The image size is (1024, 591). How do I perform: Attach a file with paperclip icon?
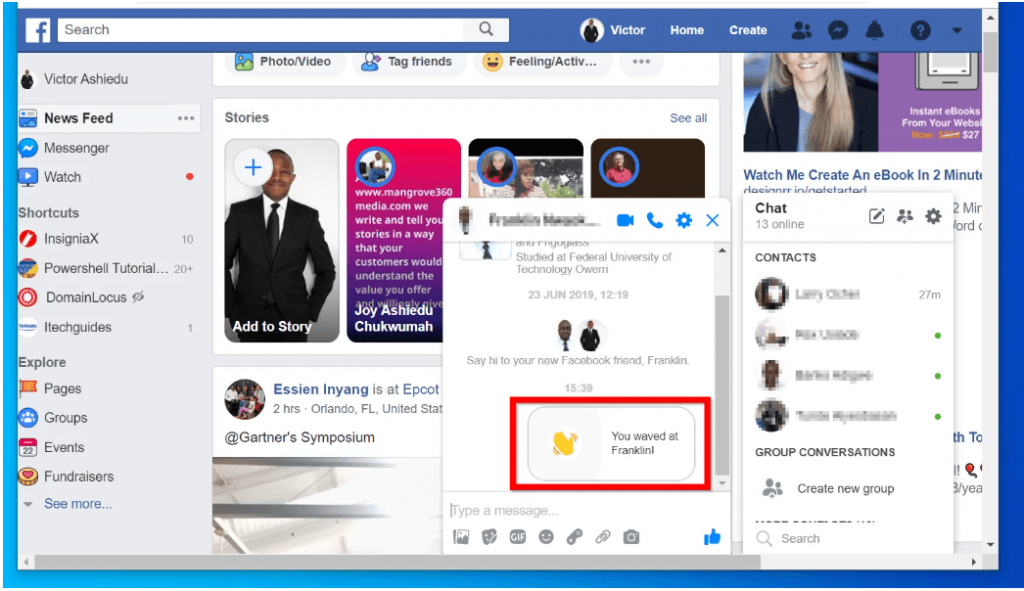602,537
